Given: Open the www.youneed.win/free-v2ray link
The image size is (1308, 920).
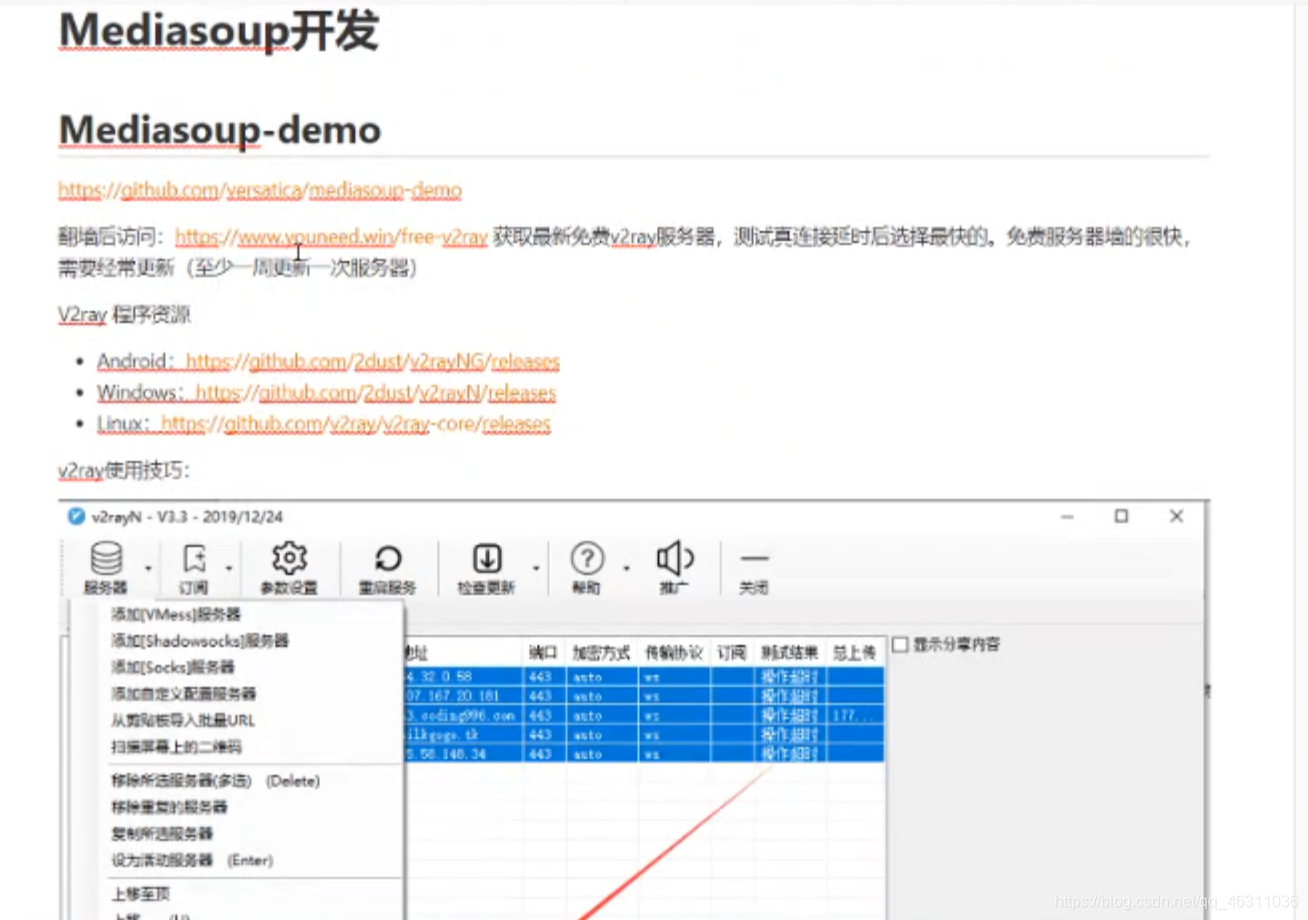Looking at the screenshot, I should [331, 237].
